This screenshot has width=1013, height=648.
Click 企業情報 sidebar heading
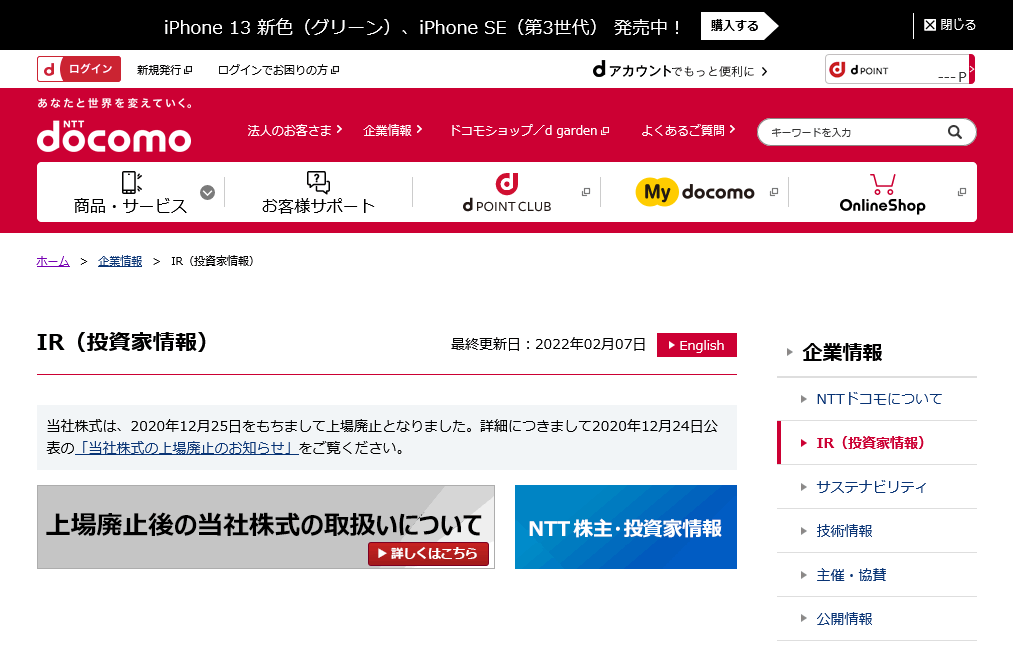(842, 352)
